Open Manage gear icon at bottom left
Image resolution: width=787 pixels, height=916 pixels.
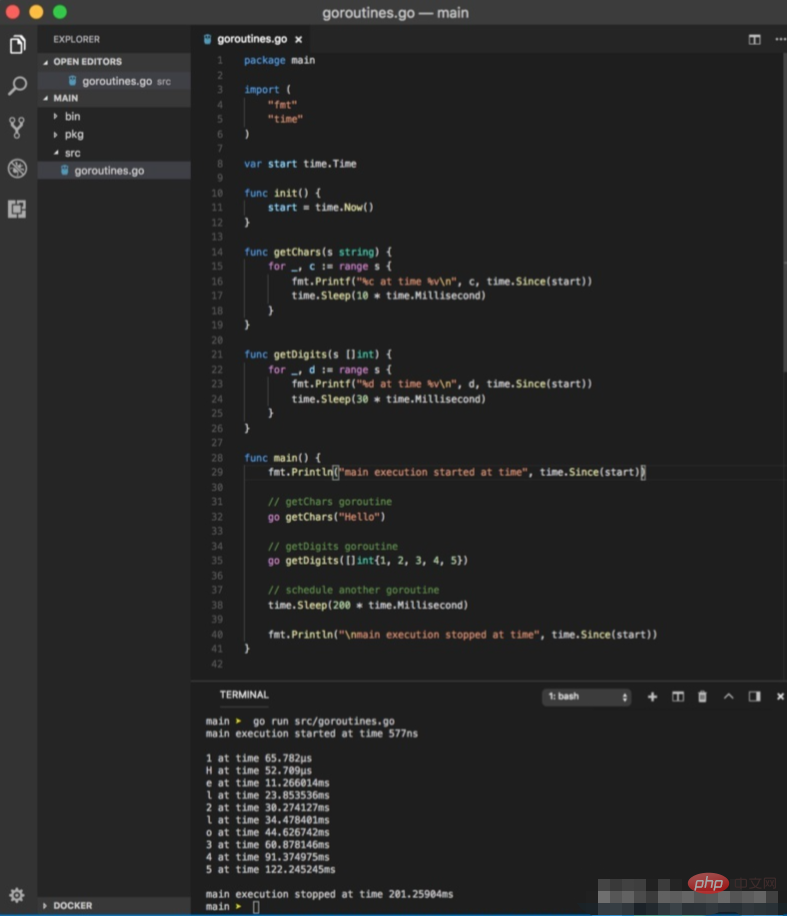click(x=17, y=894)
